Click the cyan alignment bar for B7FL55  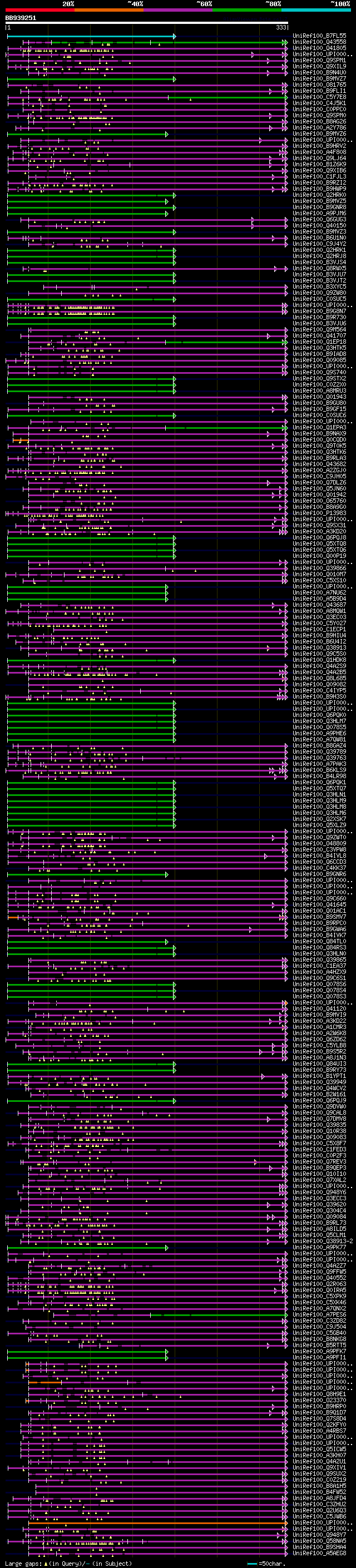pyautogui.click(x=91, y=37)
